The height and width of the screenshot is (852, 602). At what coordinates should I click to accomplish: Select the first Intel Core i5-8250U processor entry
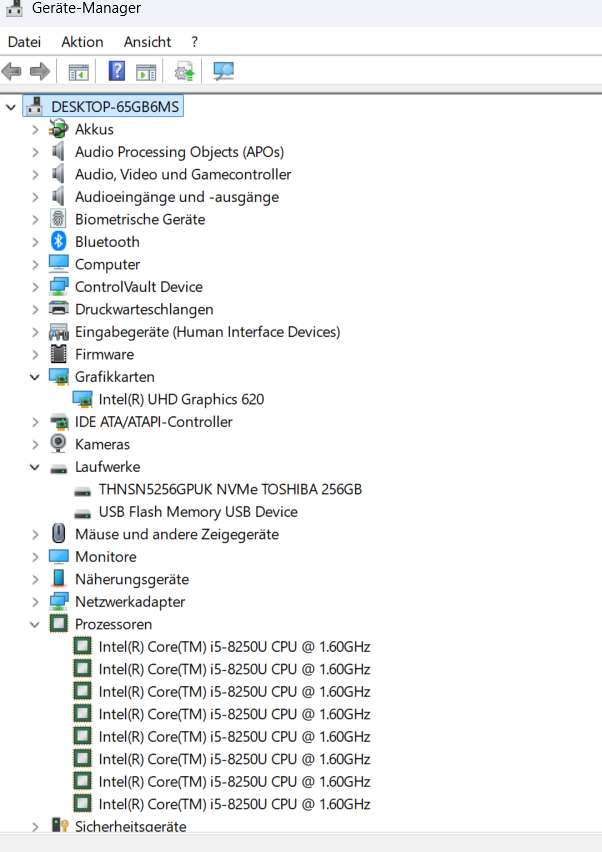tap(234, 647)
